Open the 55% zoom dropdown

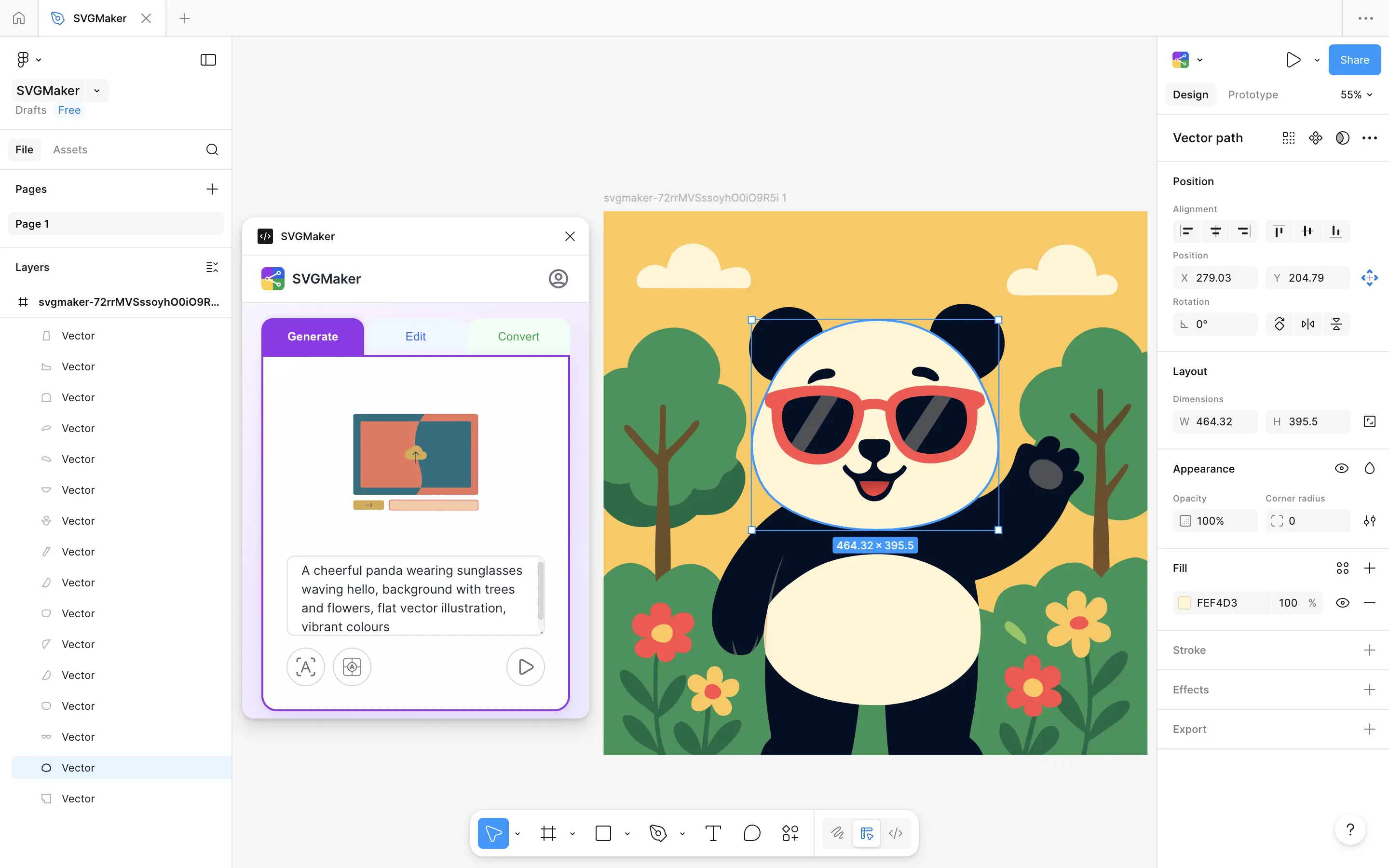[1356, 95]
